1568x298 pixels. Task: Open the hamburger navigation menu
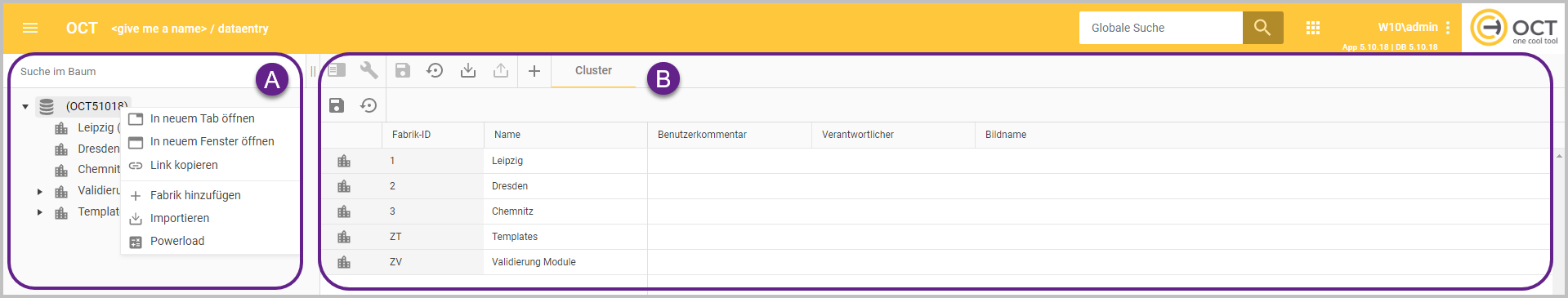click(30, 28)
